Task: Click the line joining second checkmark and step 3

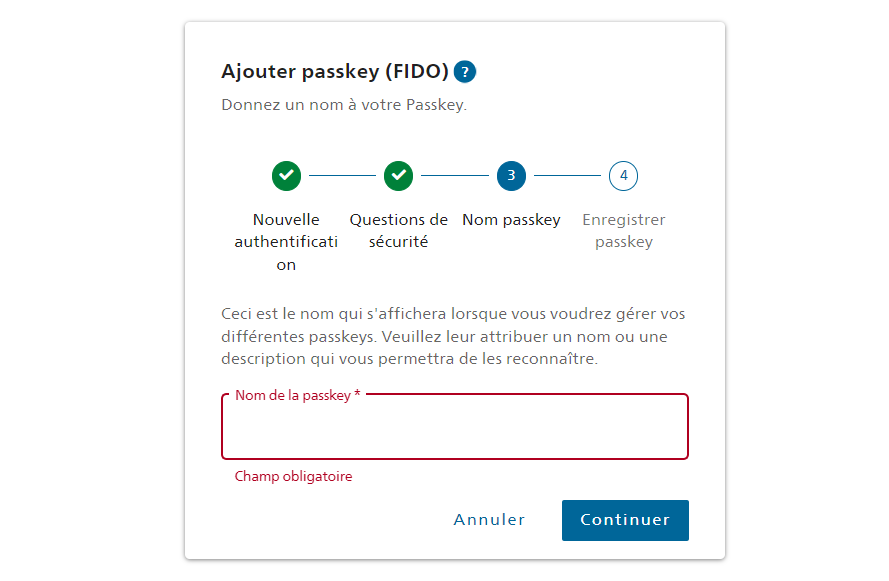Action: pos(455,176)
